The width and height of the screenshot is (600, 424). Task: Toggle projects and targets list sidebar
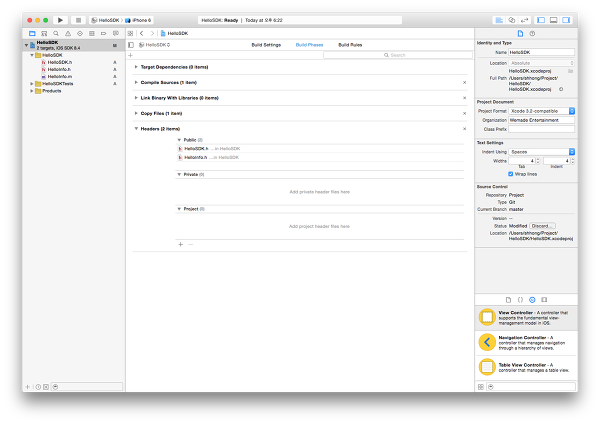131,45
